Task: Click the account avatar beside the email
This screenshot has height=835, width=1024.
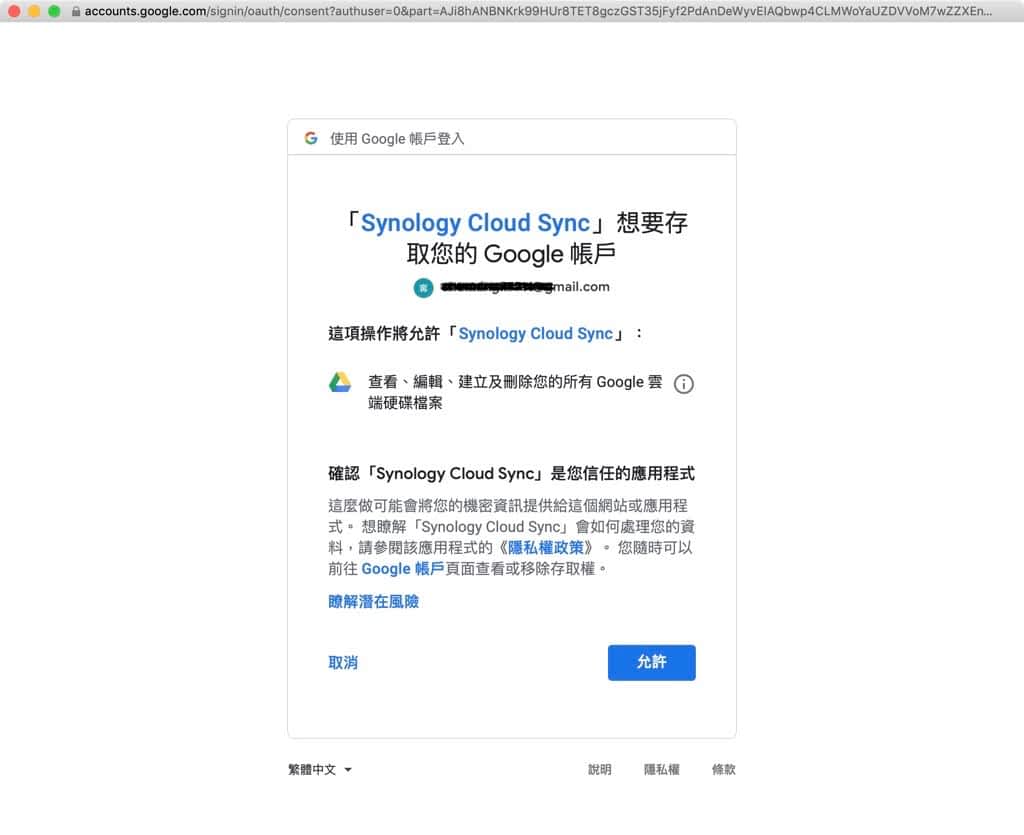Action: [423, 287]
